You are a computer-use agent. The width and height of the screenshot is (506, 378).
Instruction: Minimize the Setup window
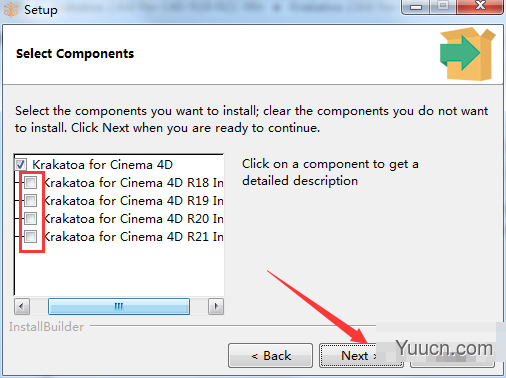click(x=415, y=7)
